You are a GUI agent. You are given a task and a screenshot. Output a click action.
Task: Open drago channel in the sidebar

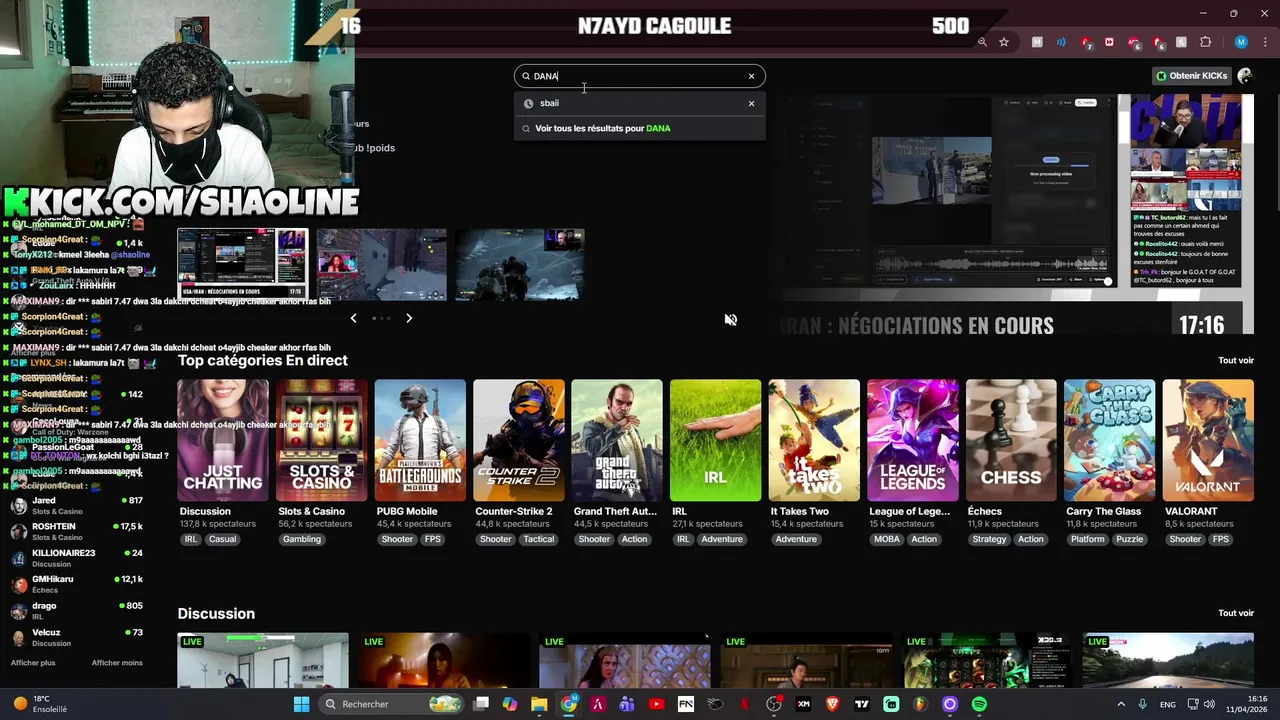78,611
